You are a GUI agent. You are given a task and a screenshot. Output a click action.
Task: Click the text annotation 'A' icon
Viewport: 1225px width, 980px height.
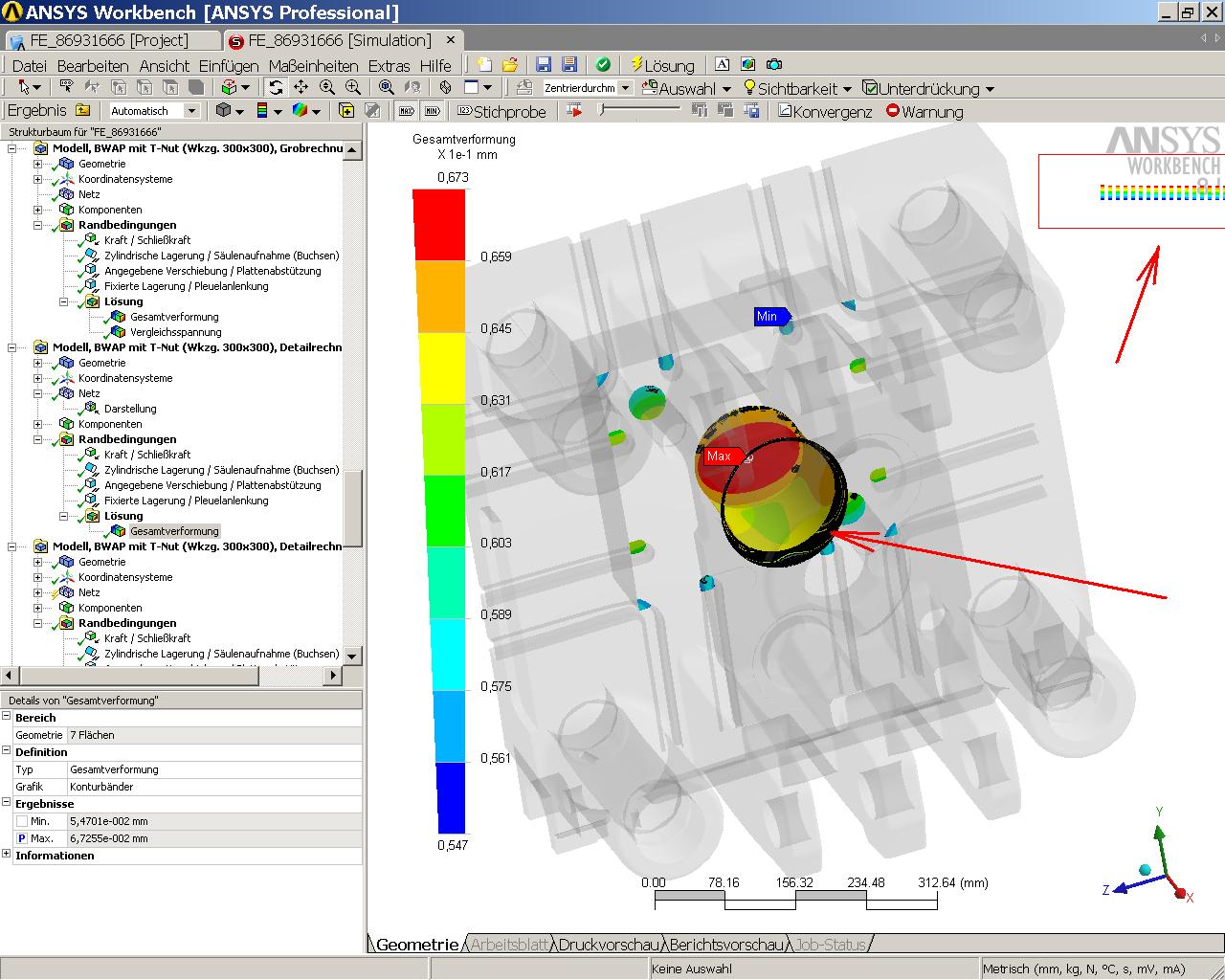[723, 64]
